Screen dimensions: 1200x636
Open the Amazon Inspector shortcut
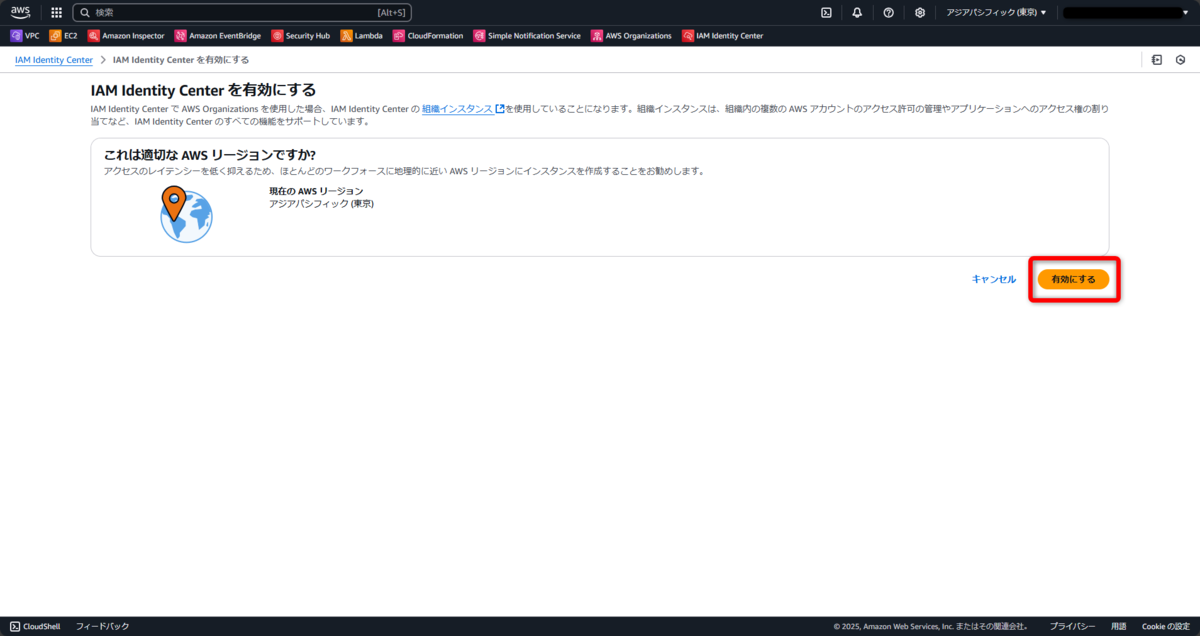[x=126, y=36]
